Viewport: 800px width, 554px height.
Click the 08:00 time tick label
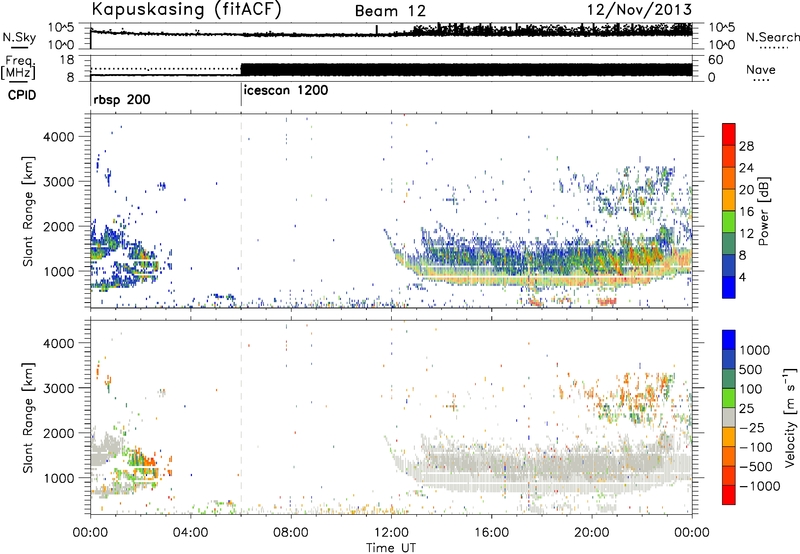click(291, 533)
